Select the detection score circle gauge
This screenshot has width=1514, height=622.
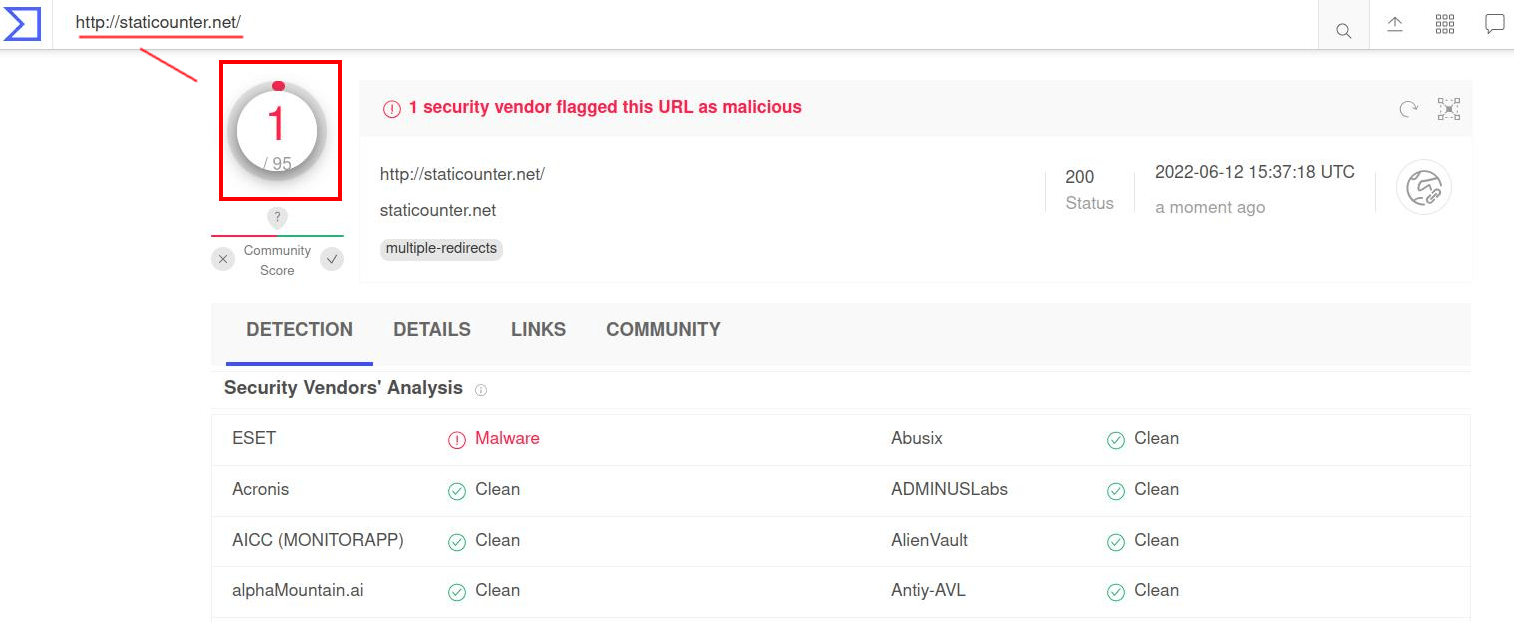pyautogui.click(x=279, y=130)
